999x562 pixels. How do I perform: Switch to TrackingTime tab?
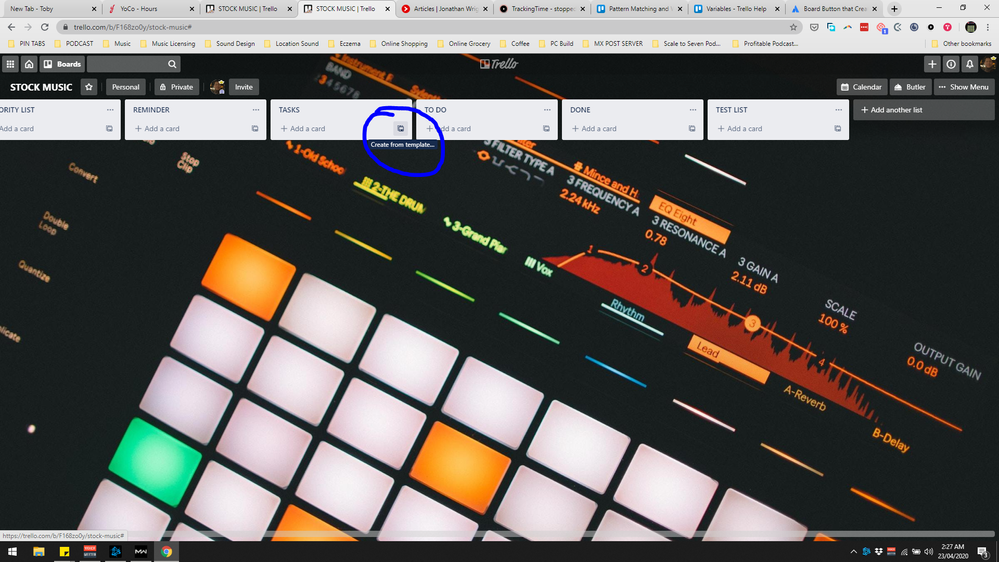point(541,9)
